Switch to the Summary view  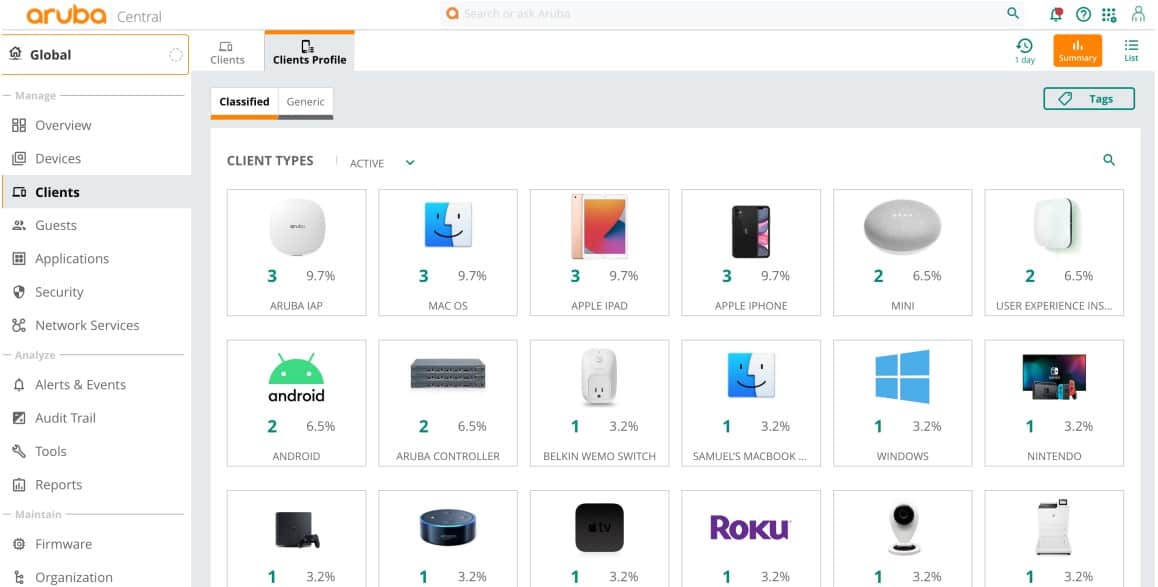pyautogui.click(x=1078, y=50)
